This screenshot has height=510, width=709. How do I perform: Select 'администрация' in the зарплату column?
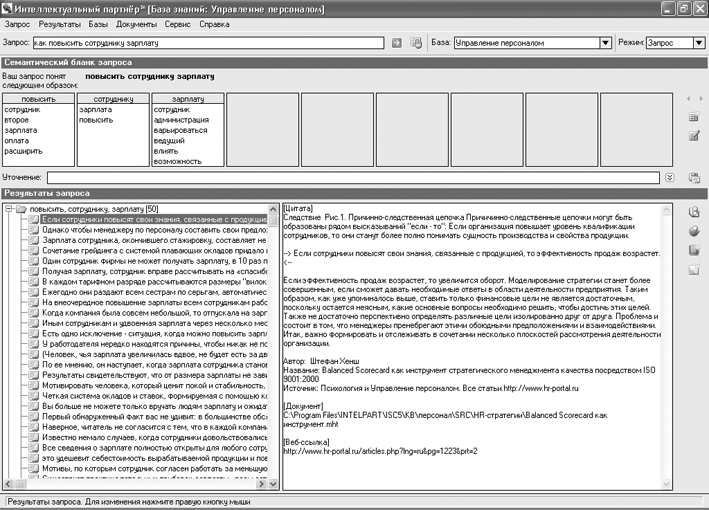coord(181,119)
